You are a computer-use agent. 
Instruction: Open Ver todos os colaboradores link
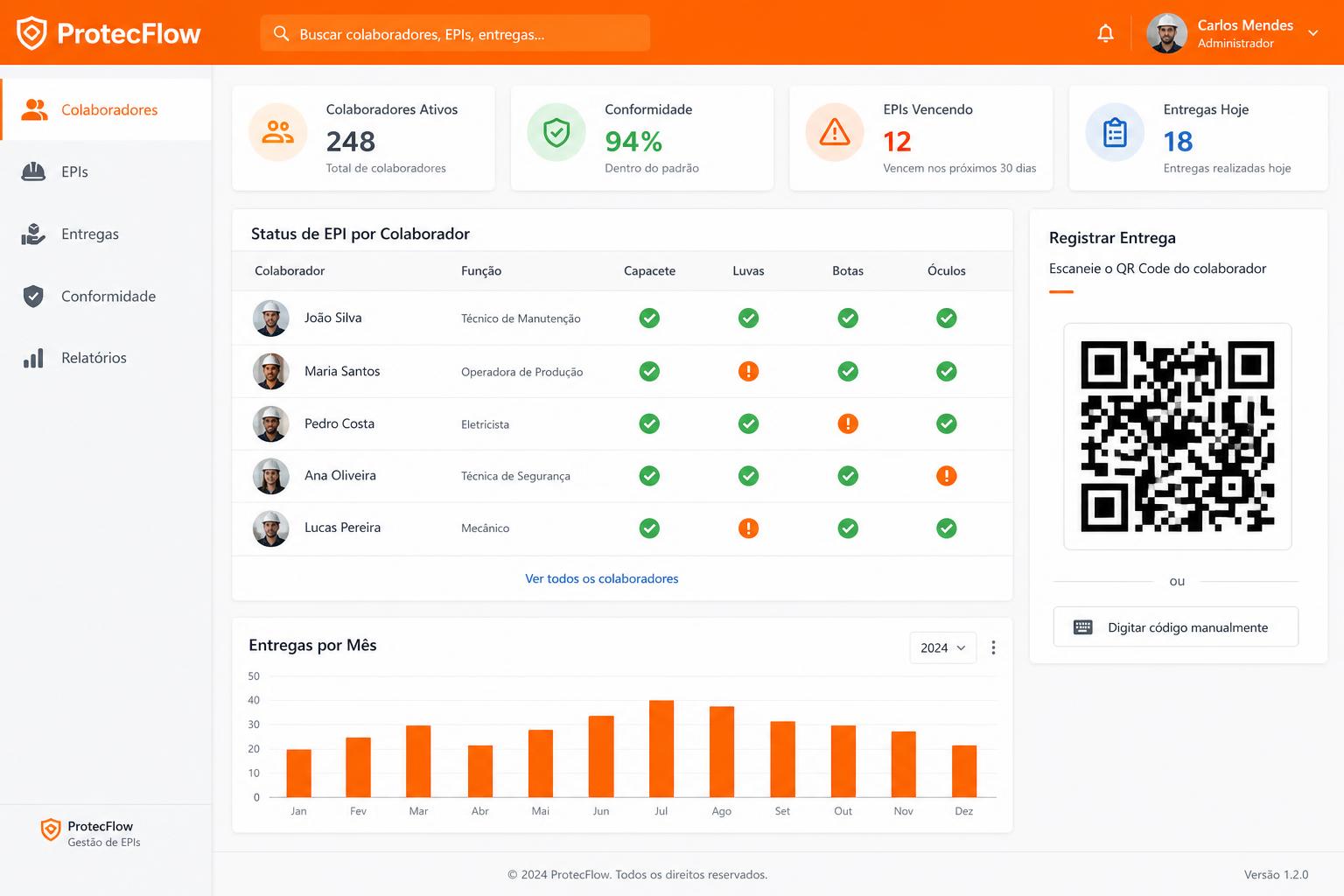pos(602,578)
